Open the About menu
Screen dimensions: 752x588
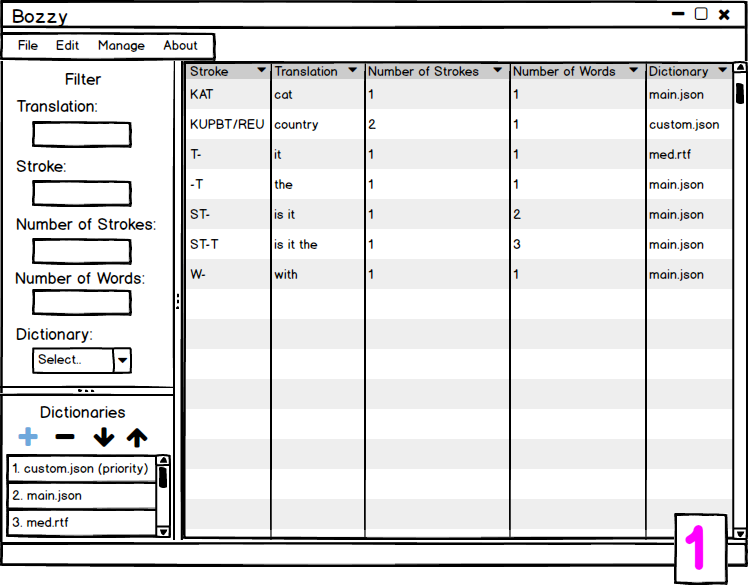tap(180, 46)
